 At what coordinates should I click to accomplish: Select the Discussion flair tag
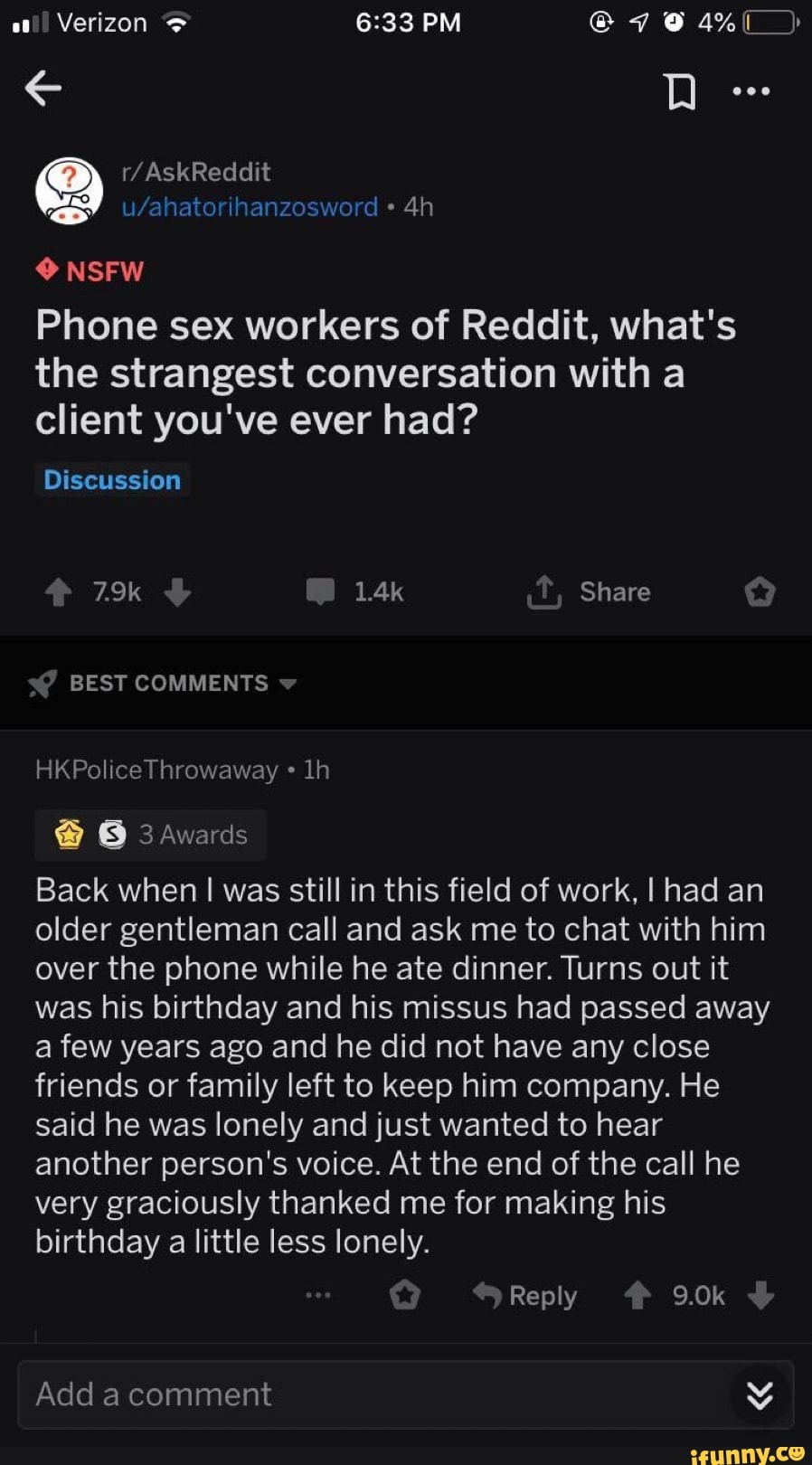112,480
